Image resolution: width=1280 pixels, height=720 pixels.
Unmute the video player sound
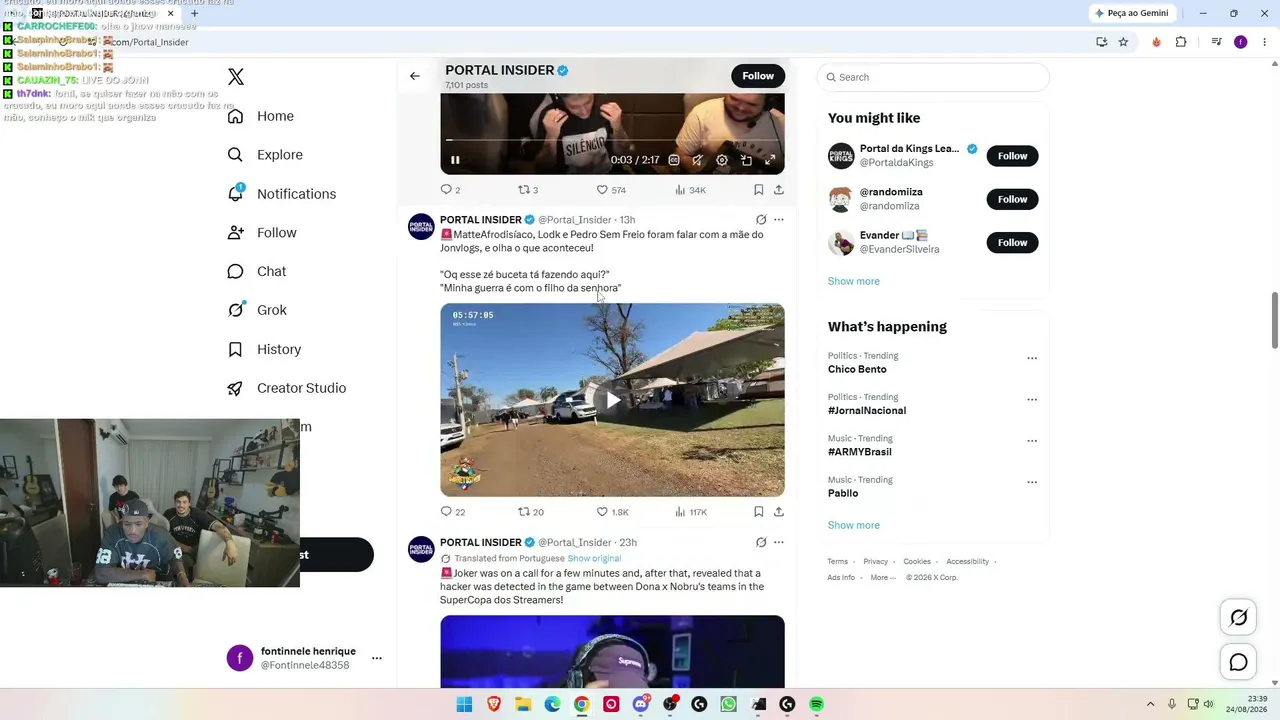(x=698, y=160)
